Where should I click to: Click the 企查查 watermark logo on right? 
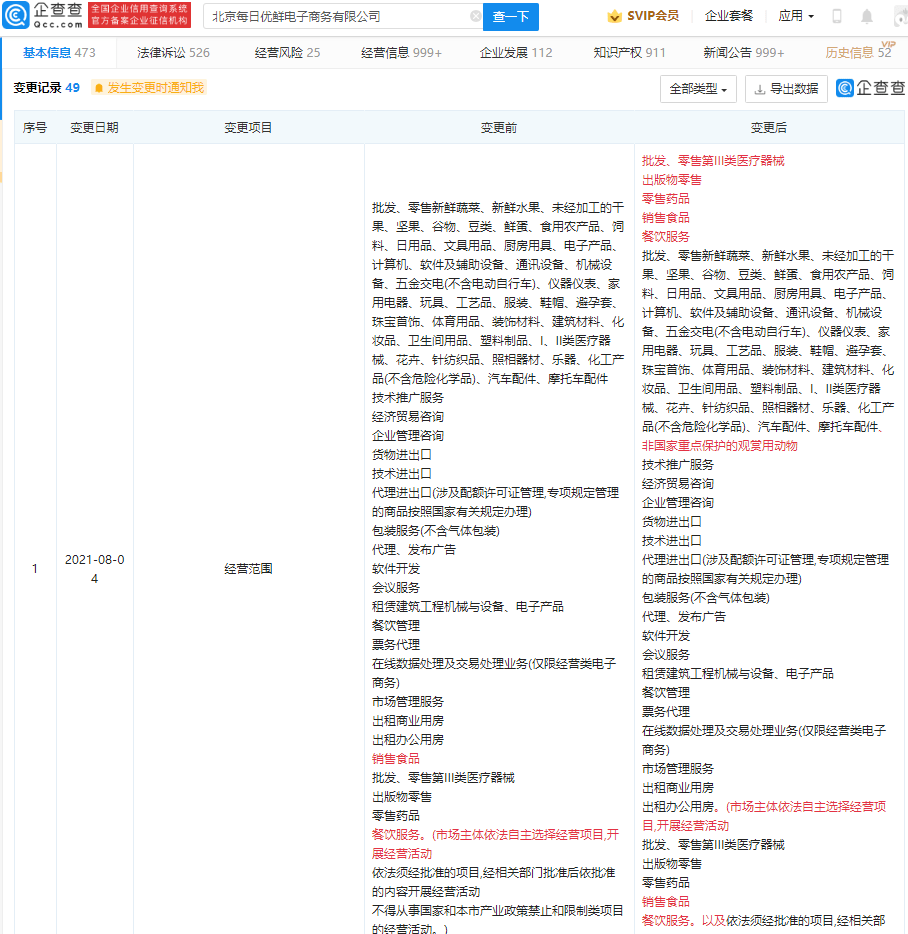point(870,89)
